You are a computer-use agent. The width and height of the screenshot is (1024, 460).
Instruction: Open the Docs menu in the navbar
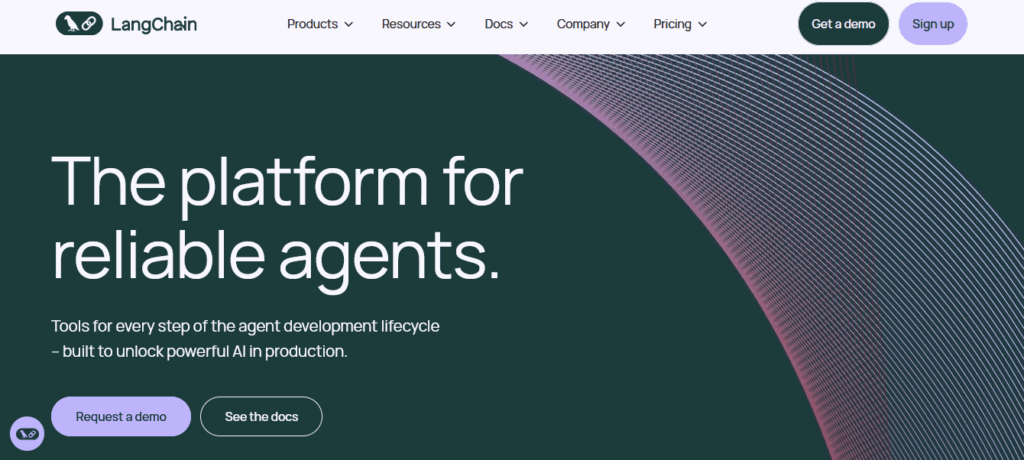[x=498, y=24]
